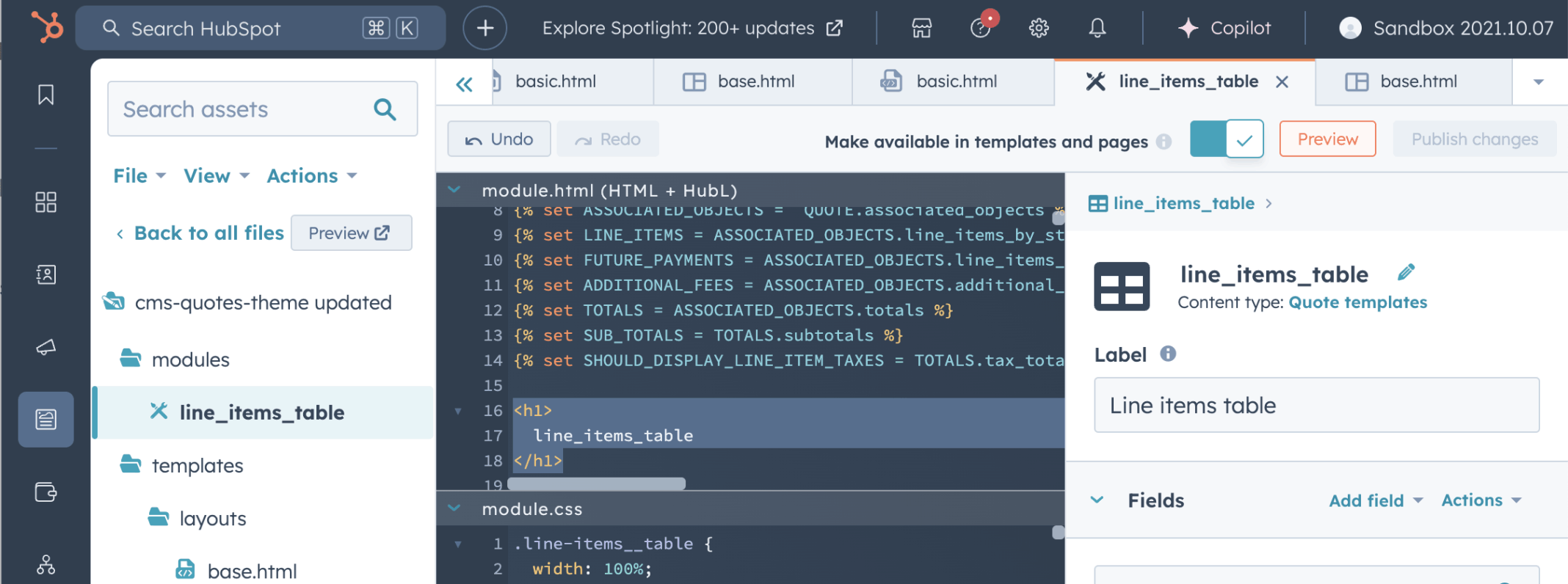Select cms-quotes-theme updated theme folder

point(248,302)
